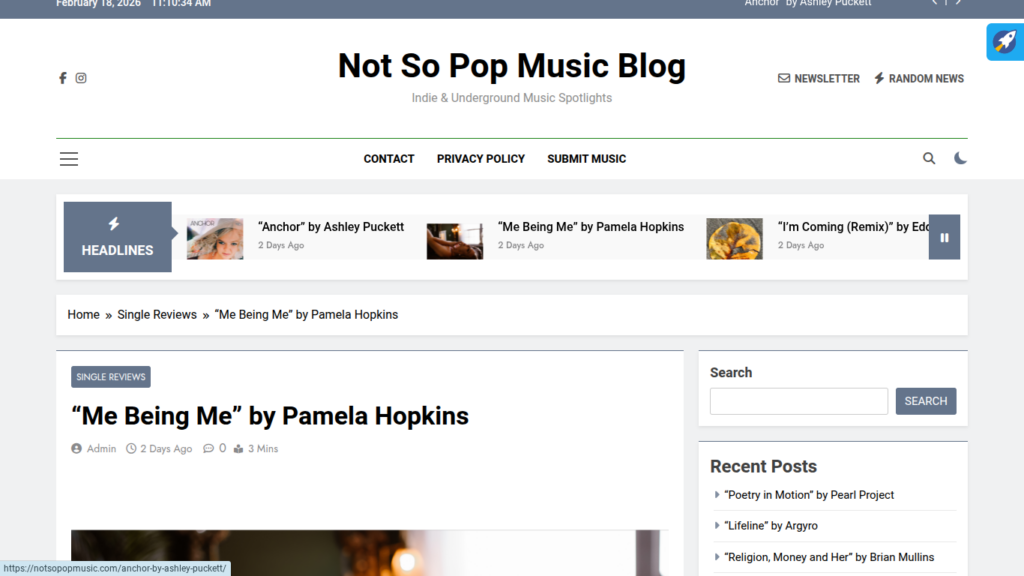Open the Facebook icon link
This screenshot has height=576, width=1024.
click(x=63, y=78)
